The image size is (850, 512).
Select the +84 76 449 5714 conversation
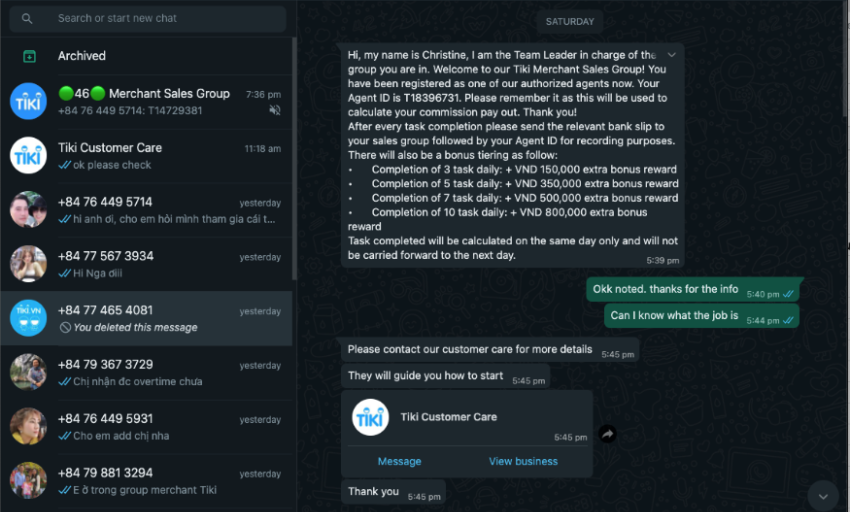(146, 210)
